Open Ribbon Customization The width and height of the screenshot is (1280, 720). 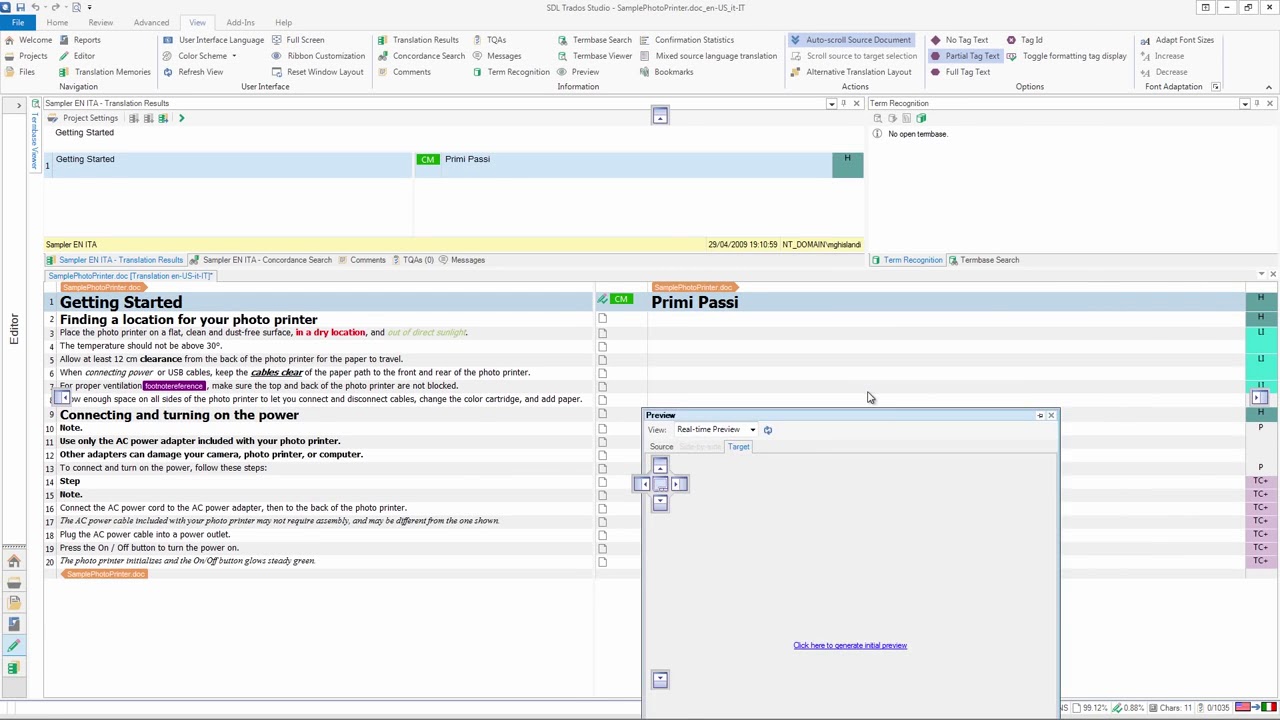[x=318, y=56]
